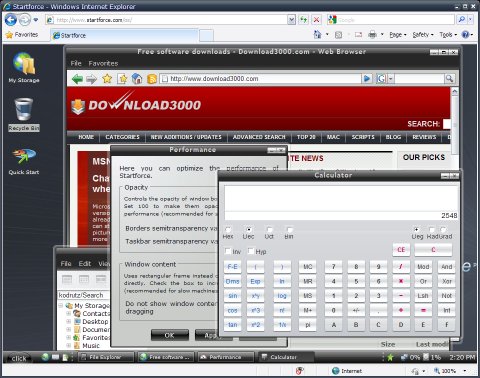Click the green back arrow in Web Browser
This screenshot has height=378, width=480.
(x=77, y=79)
